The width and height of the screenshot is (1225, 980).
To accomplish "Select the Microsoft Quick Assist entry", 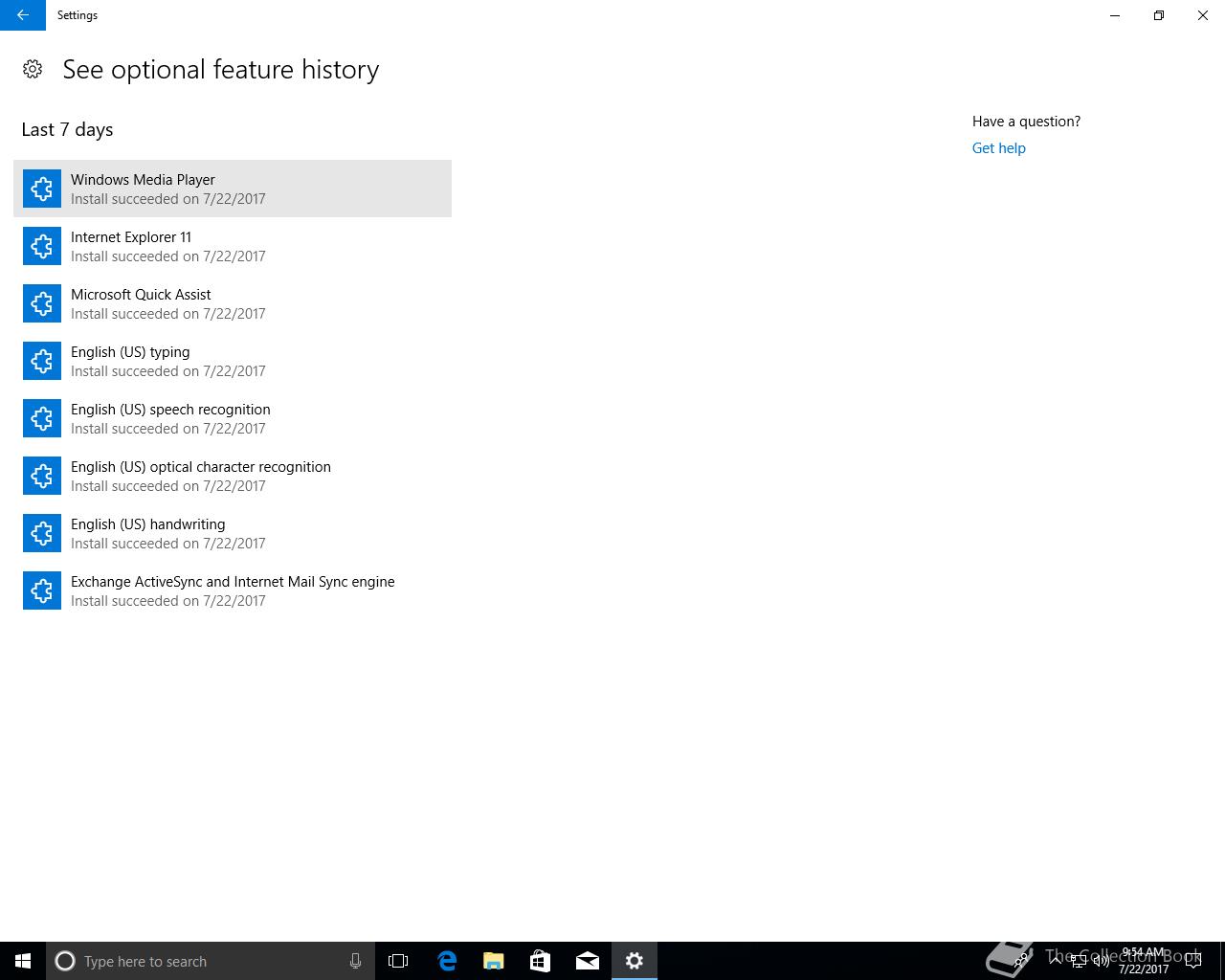I will click(x=233, y=303).
